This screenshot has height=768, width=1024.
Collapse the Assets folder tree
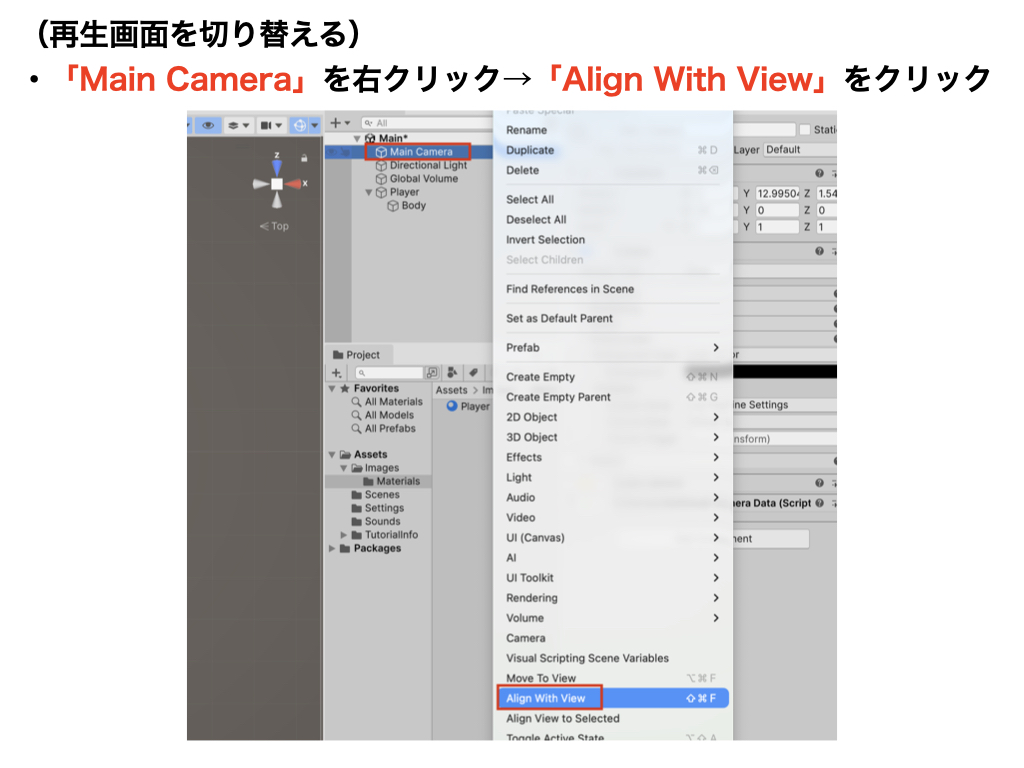click(x=332, y=455)
